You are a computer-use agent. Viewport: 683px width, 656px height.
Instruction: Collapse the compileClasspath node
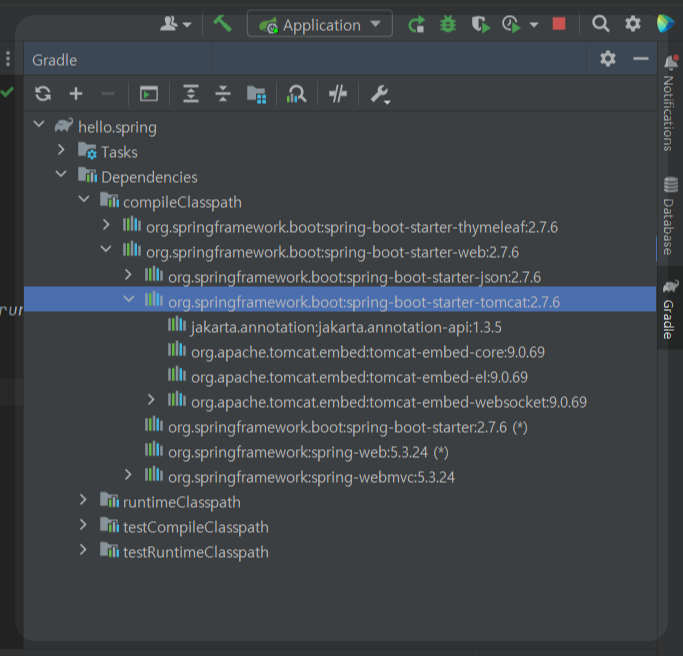click(x=84, y=200)
